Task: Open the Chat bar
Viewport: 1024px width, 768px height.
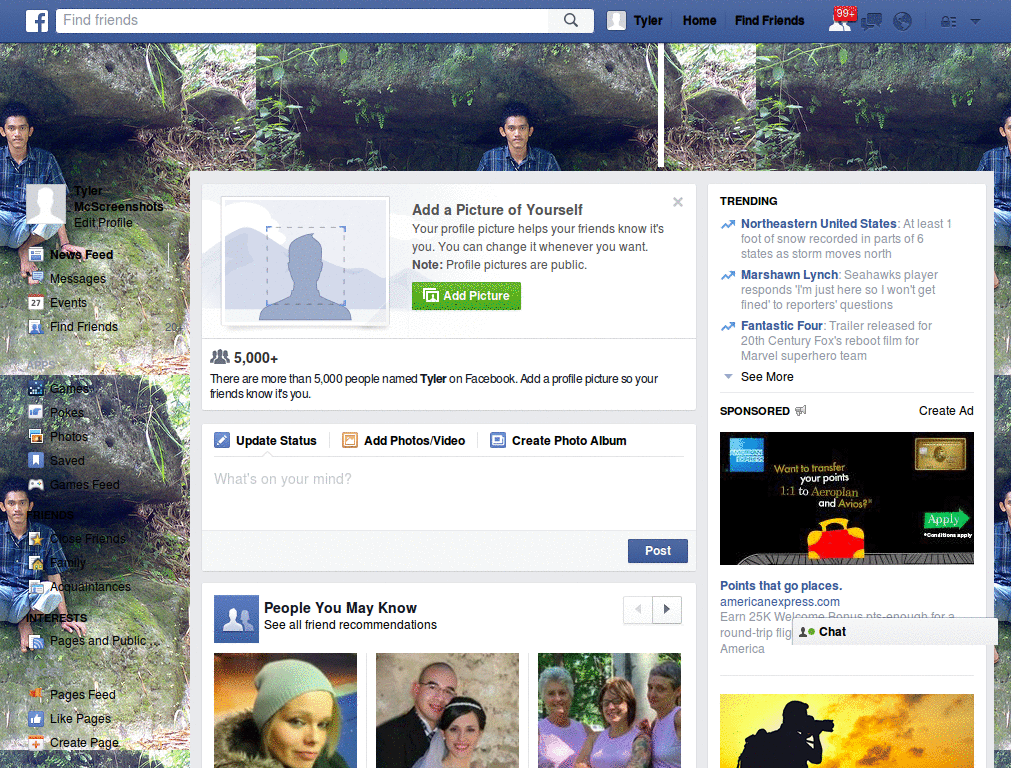Action: pyautogui.click(x=895, y=632)
